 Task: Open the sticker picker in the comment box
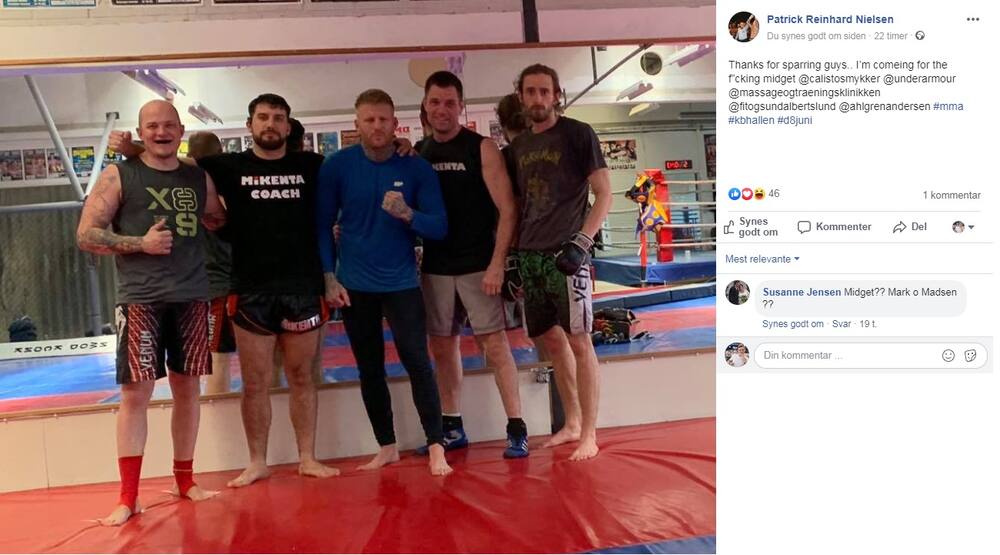tap(970, 355)
